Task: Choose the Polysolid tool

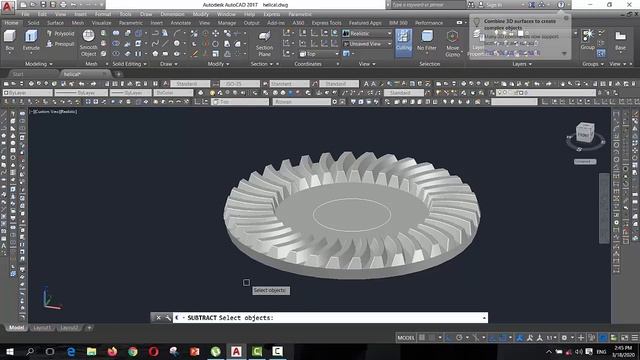Action: coord(60,33)
